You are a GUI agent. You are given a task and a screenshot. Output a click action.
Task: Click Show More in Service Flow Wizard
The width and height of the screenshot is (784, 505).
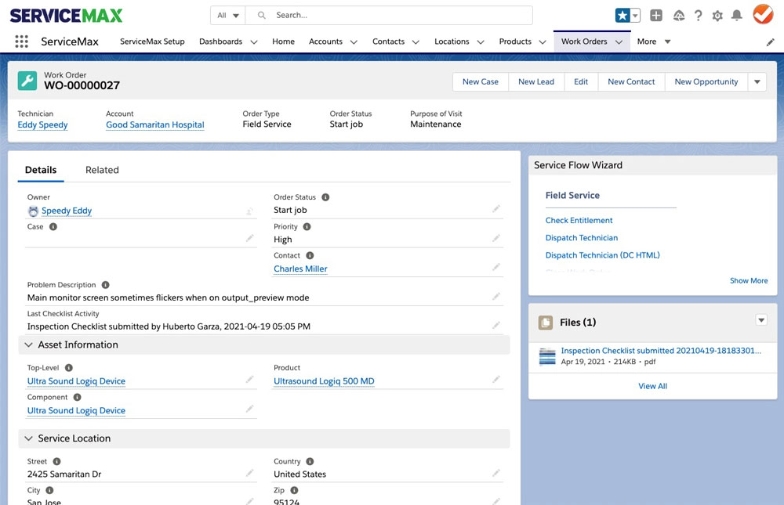(748, 280)
